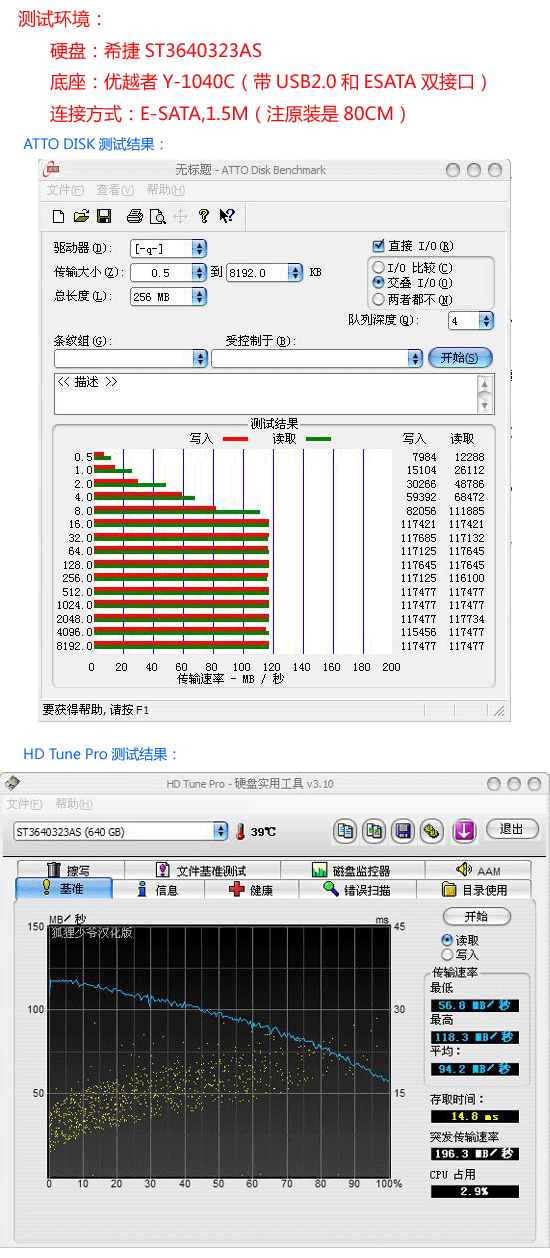Click the copy text icon in HD Tune
The height and width of the screenshot is (1258, 550).
345,830
